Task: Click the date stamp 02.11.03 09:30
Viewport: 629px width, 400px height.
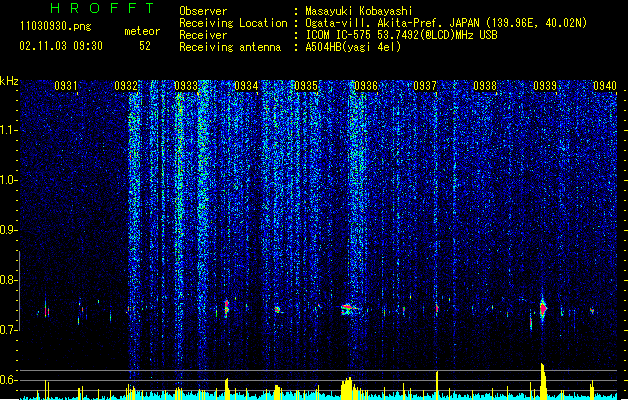Action: (61, 46)
